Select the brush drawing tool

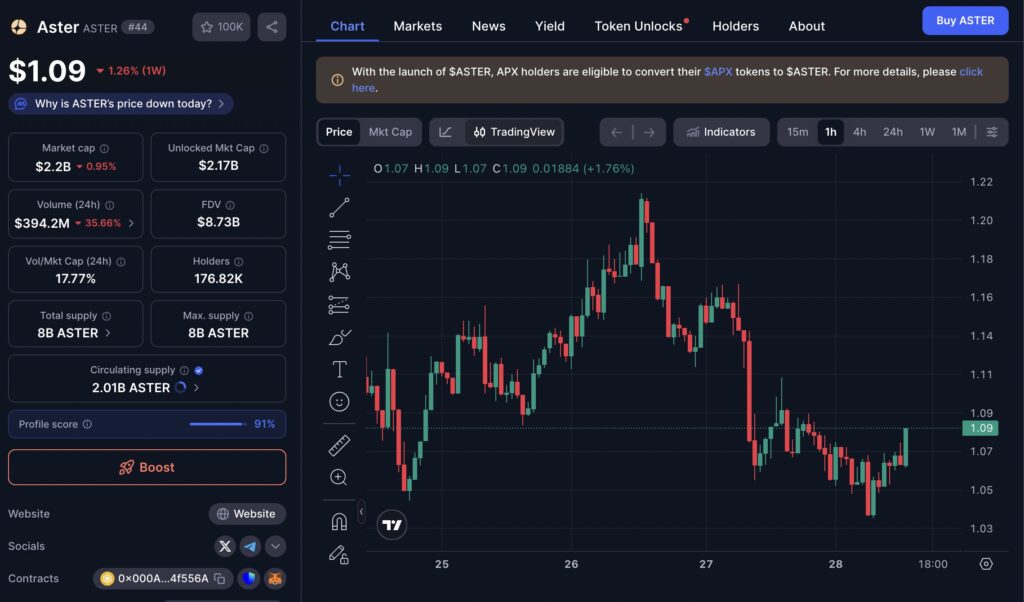(340, 337)
